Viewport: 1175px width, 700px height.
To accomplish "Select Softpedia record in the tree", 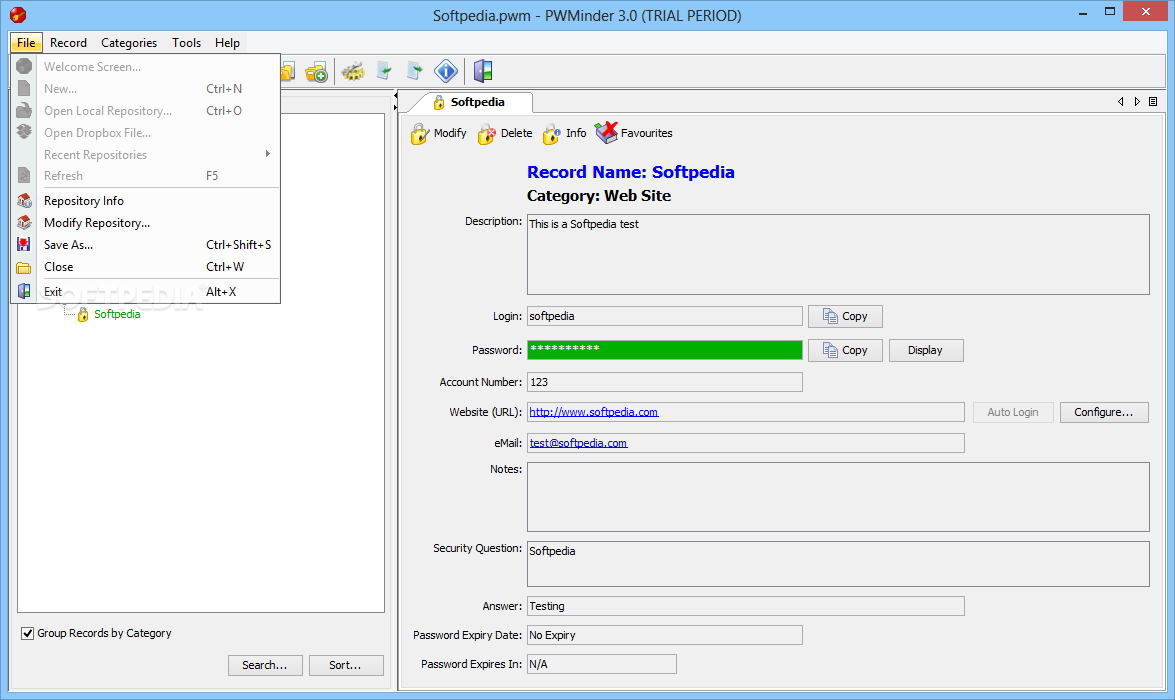I will point(117,314).
